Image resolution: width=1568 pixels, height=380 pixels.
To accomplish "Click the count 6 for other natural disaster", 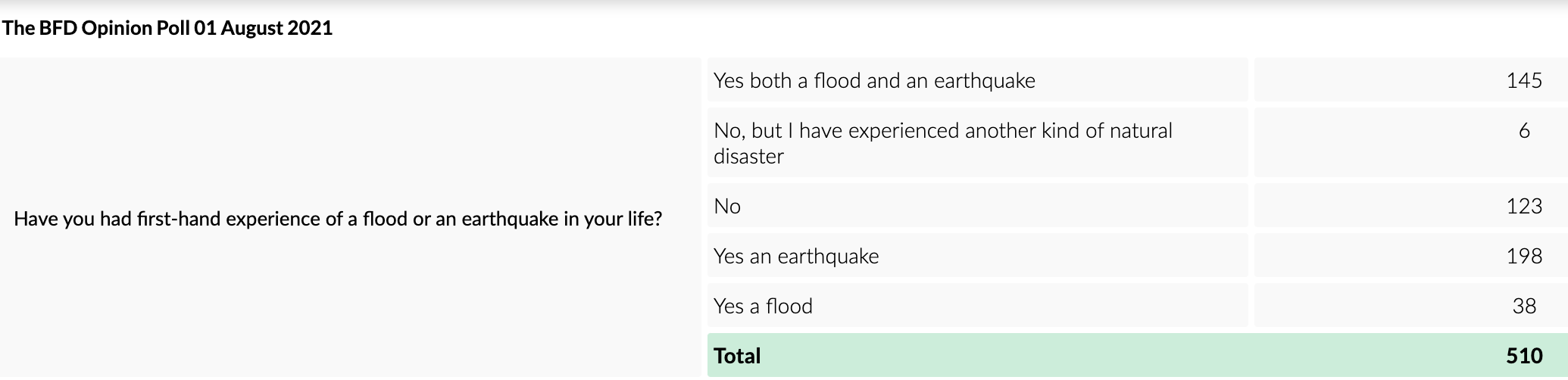I will click(x=1524, y=131).
